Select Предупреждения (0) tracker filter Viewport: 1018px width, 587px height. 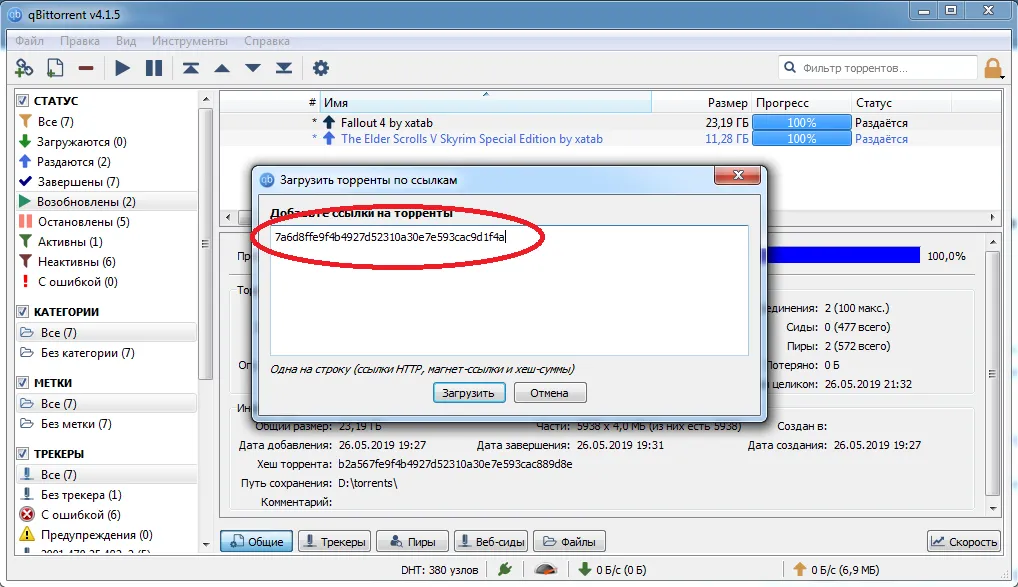(x=97, y=535)
